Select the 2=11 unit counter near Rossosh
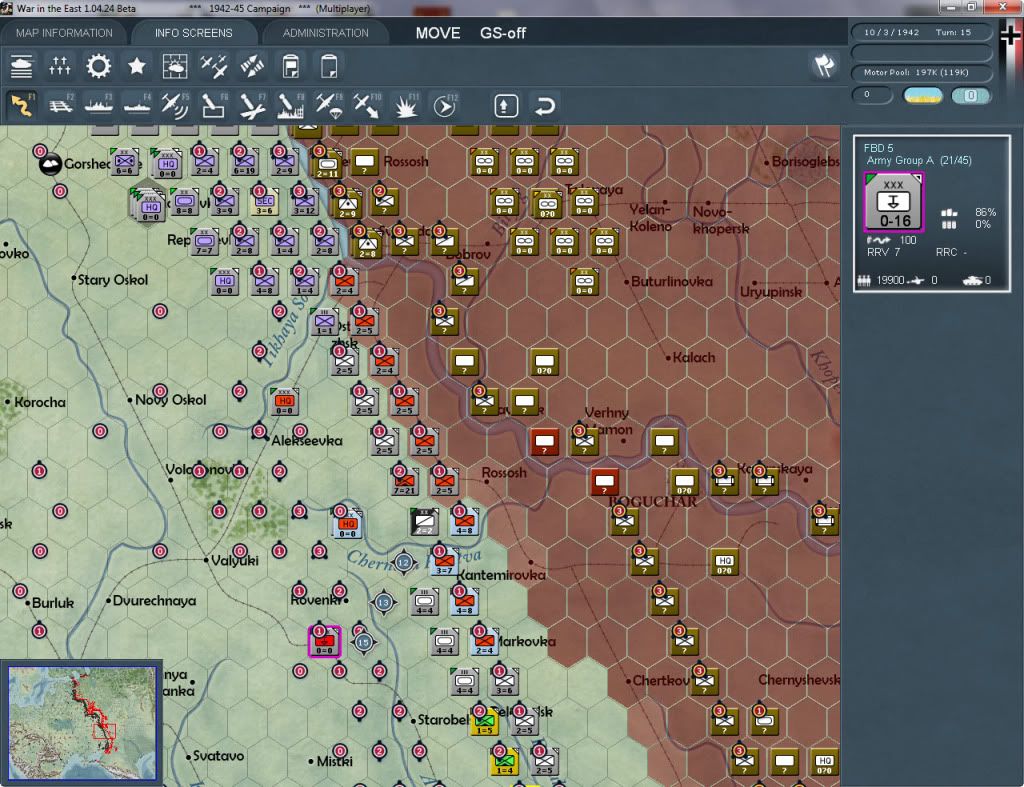Screen dimensions: 1024x787 pyautogui.click(x=327, y=165)
